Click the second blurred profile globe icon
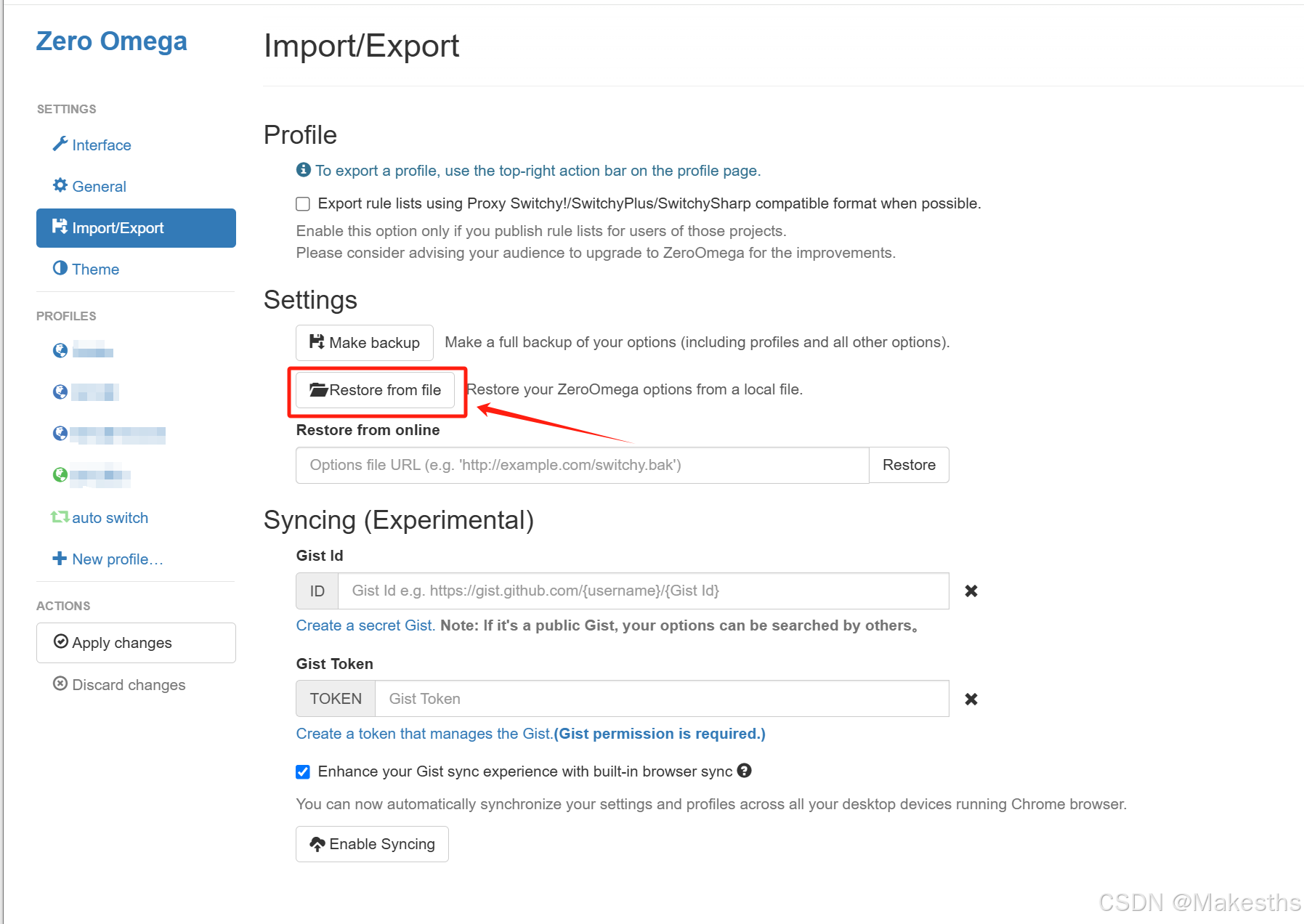This screenshot has height=924, width=1304. pos(60,393)
